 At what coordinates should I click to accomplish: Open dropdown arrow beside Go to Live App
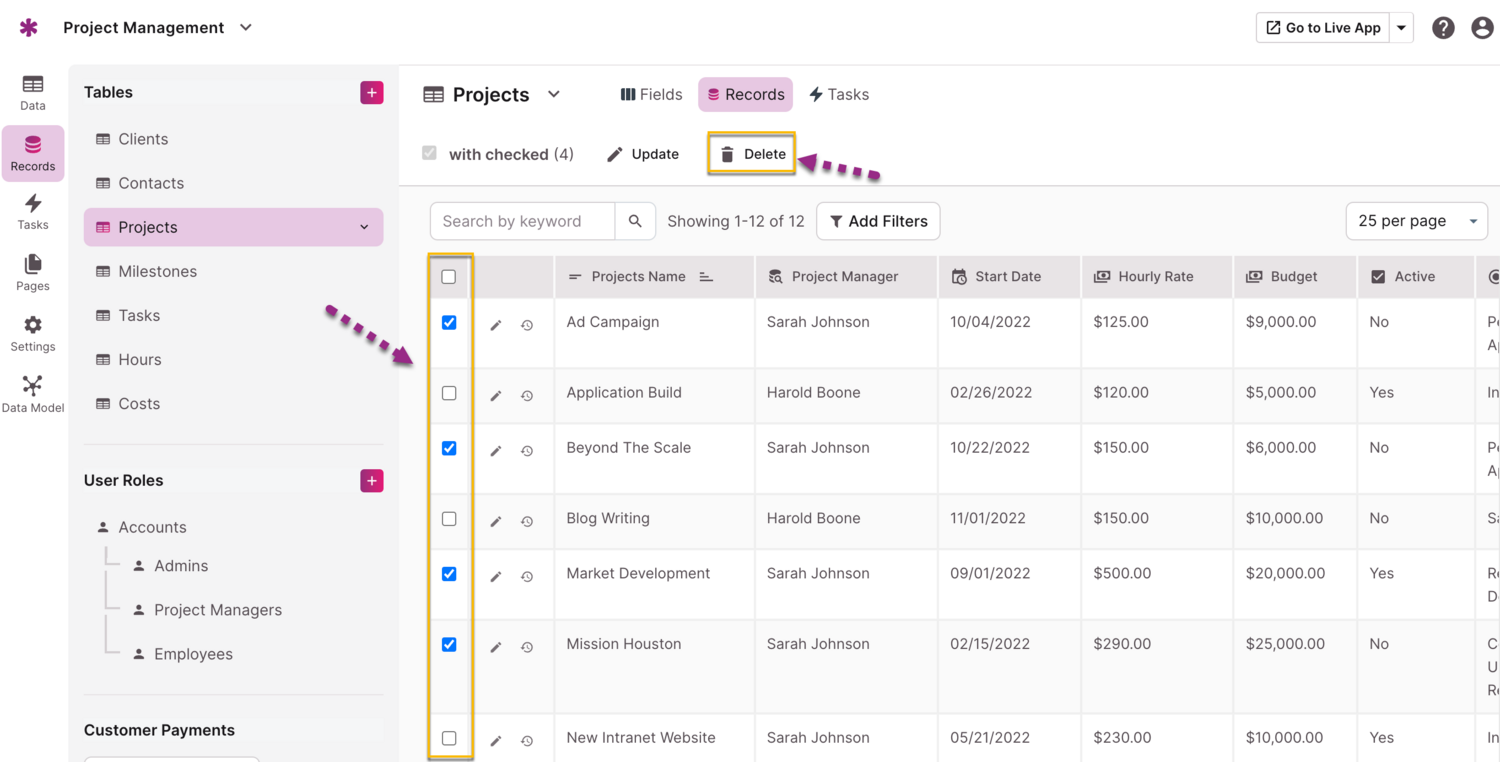1401,28
